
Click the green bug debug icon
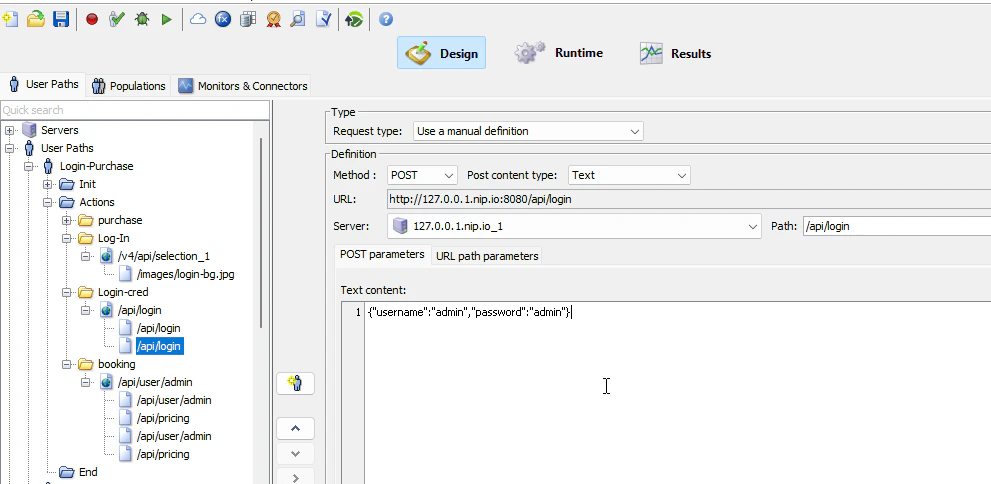(x=142, y=20)
